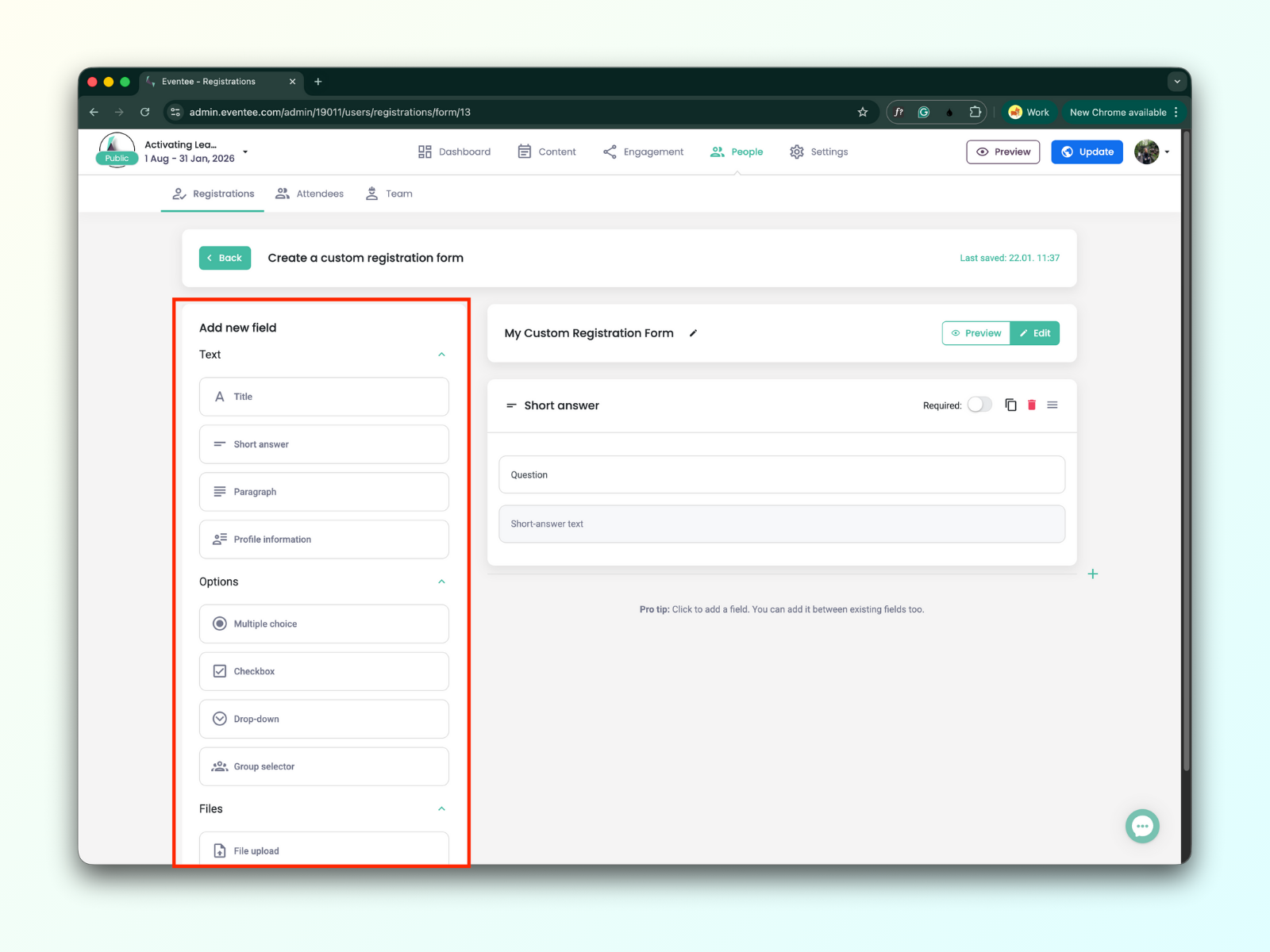Add a Multiple choice field
The width and height of the screenshot is (1270, 952).
tap(323, 624)
